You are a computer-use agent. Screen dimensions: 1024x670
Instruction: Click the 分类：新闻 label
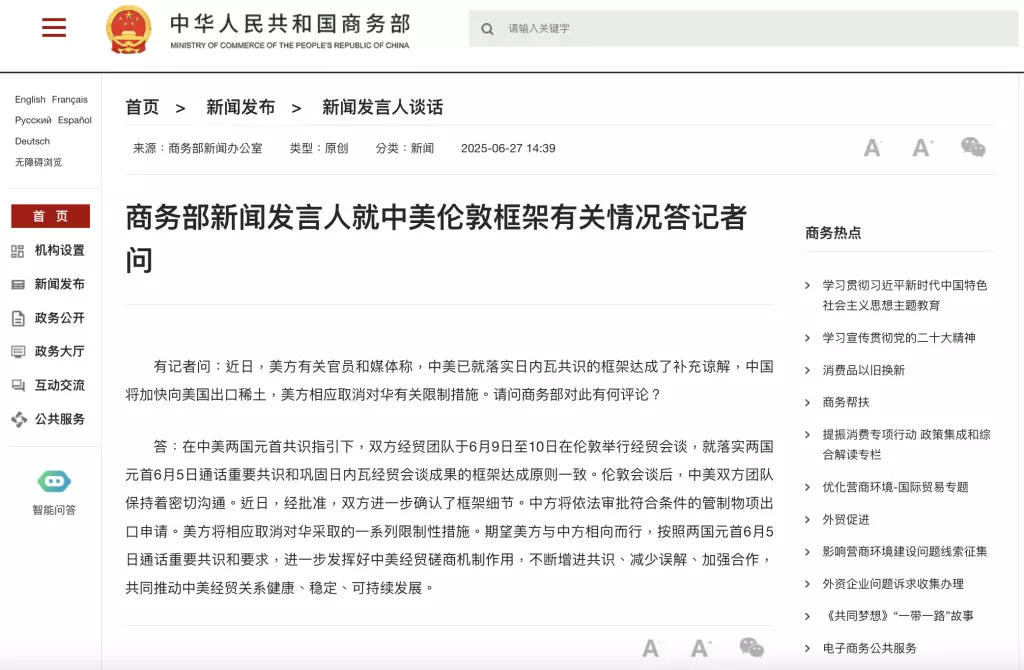[x=404, y=148]
